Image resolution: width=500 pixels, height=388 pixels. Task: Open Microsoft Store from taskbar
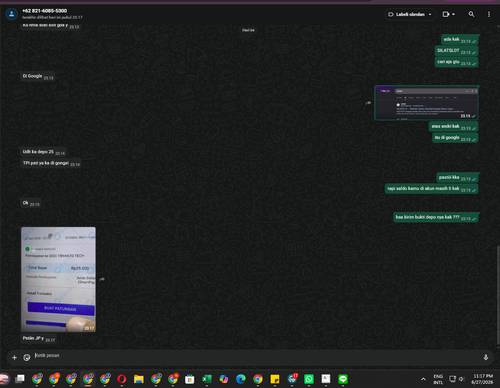tap(190, 379)
